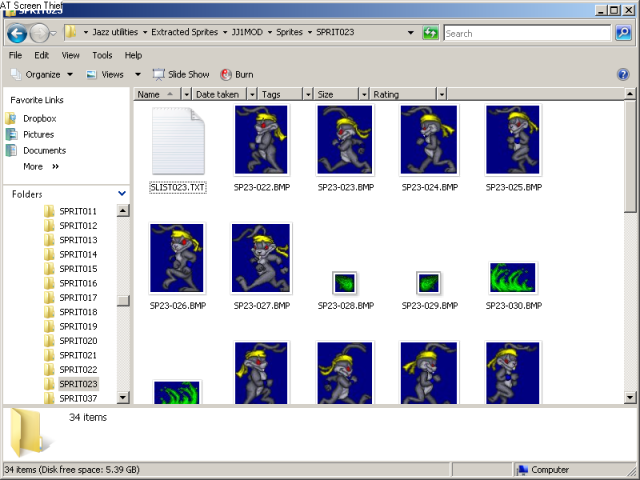The image size is (640, 480).
Task: Open the address bar history dropdown
Action: pos(411,33)
